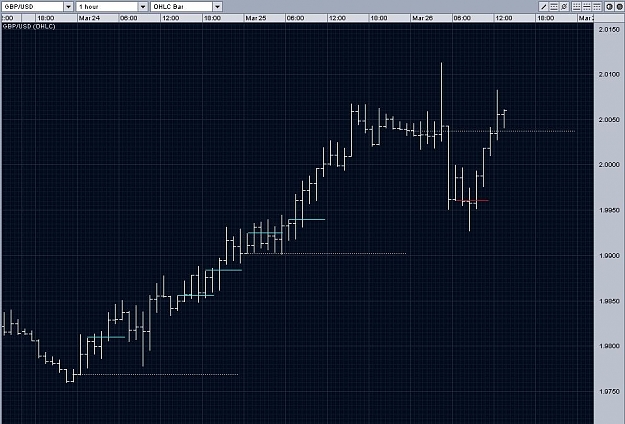Click the 2.0000 price axis label

point(609,165)
